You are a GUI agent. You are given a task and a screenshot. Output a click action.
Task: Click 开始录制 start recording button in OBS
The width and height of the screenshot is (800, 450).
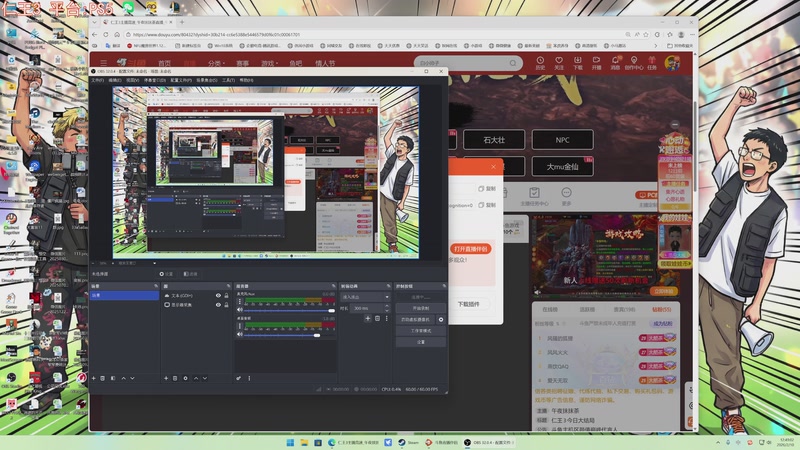click(x=420, y=308)
